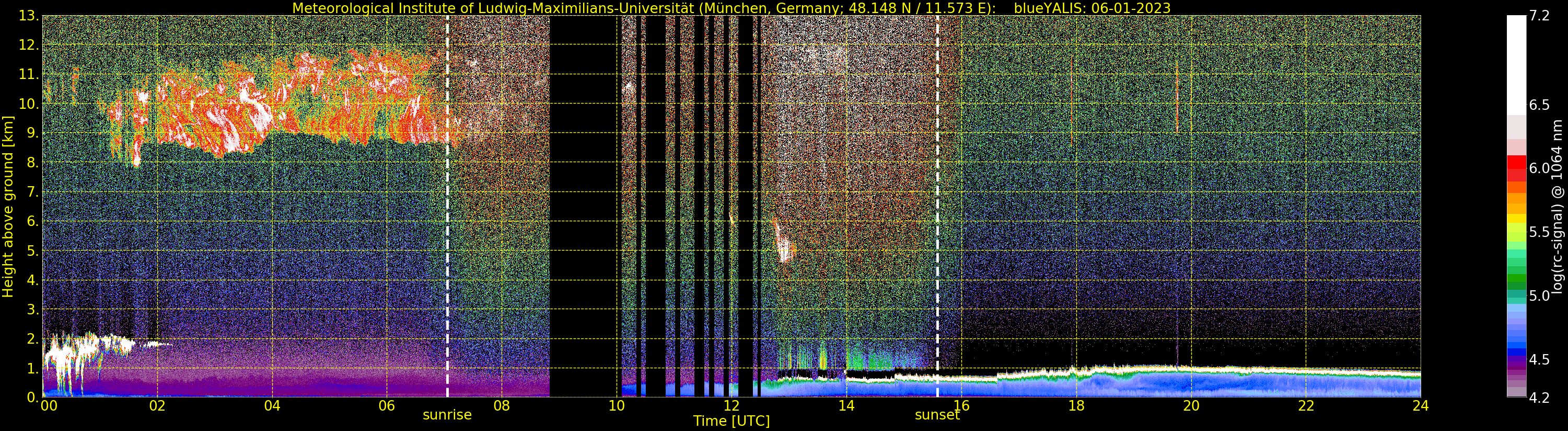Click the '14' time axis tick label
This screenshot has height=431, width=1568.
click(846, 405)
